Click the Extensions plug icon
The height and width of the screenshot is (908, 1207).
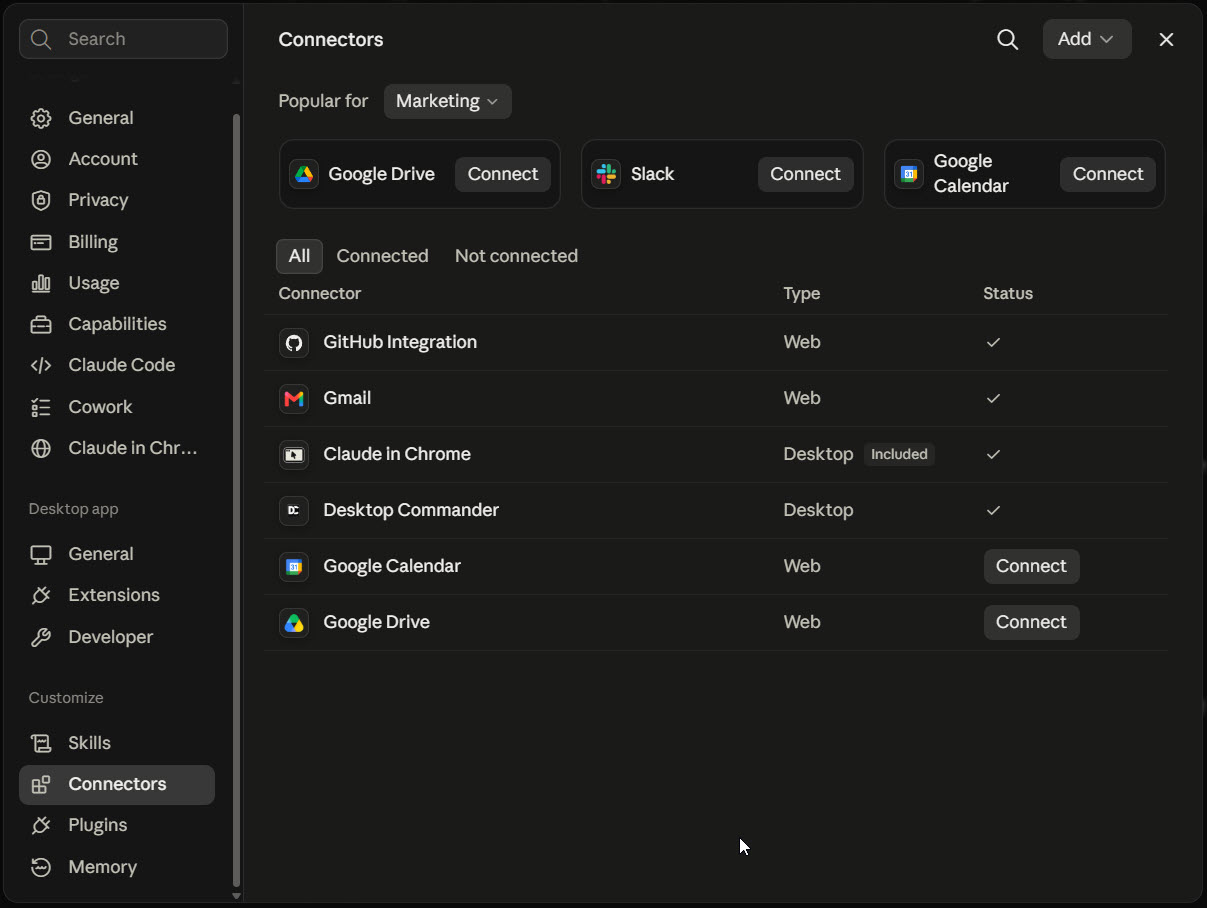coord(41,595)
